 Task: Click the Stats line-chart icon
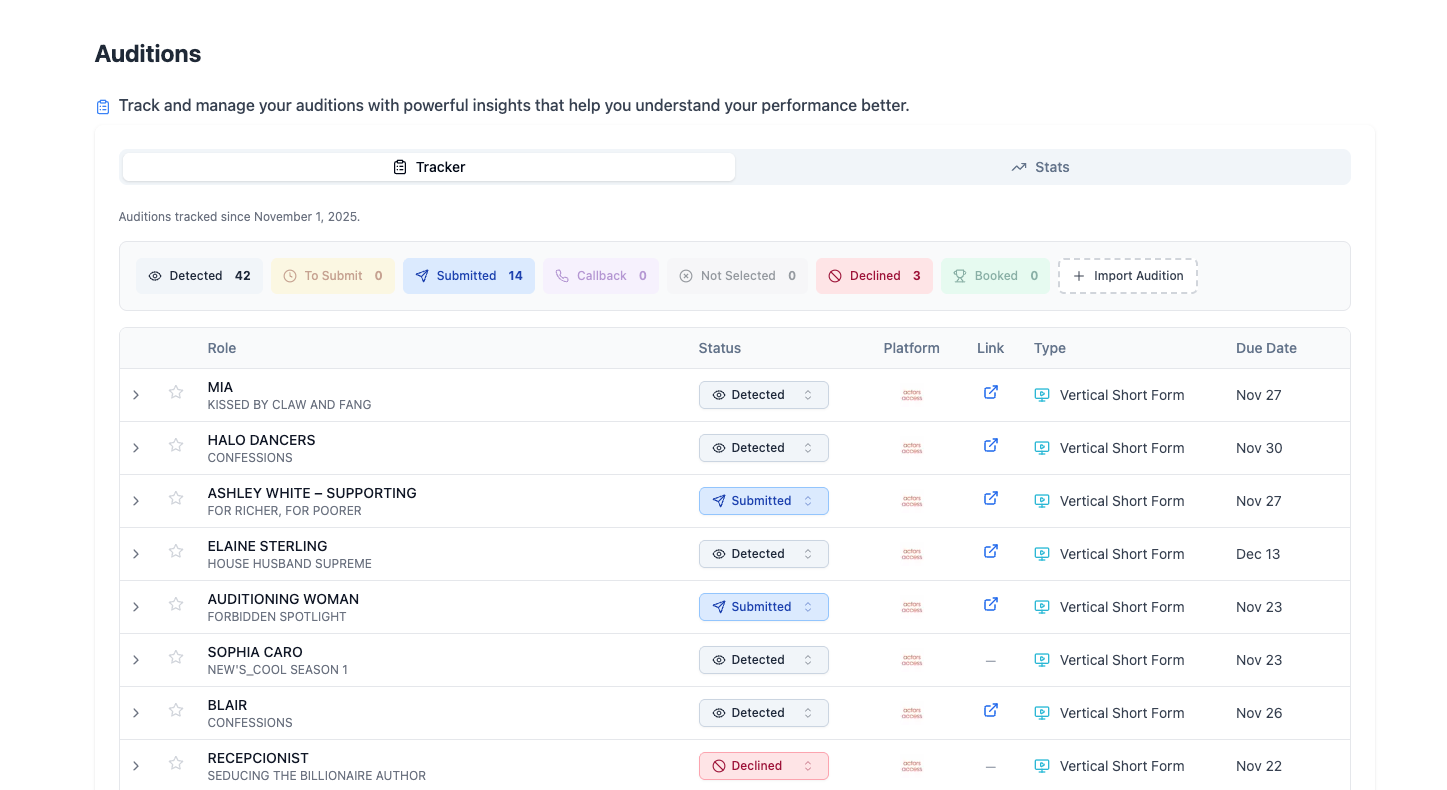coord(1018,166)
